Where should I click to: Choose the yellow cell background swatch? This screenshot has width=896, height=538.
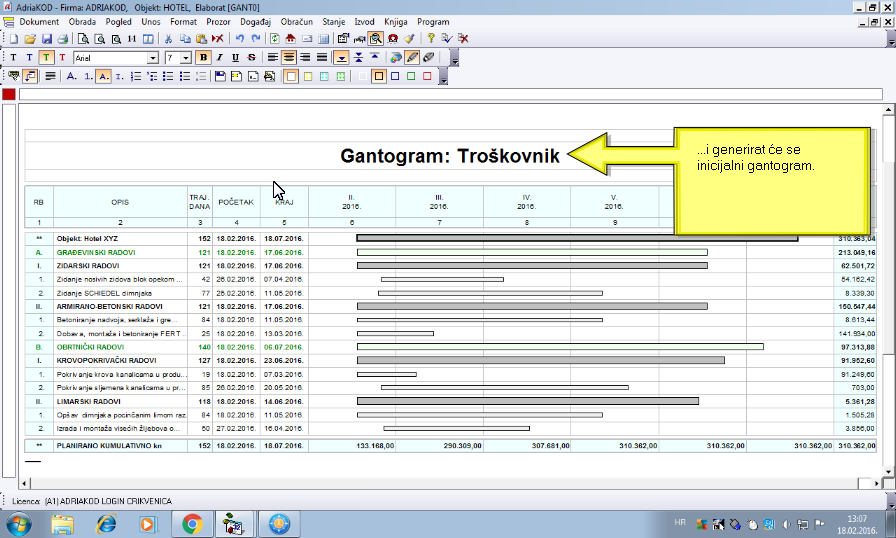click(308, 77)
